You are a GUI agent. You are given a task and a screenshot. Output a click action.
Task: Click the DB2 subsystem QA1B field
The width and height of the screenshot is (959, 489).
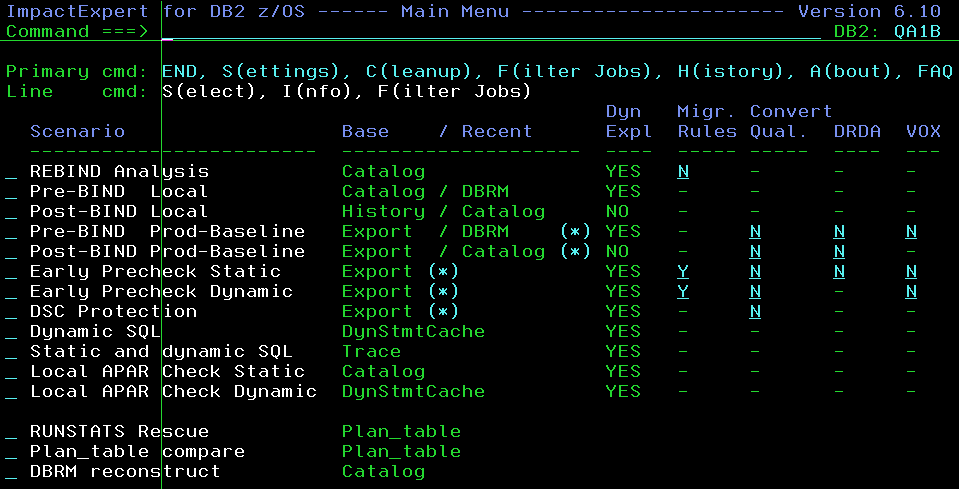point(917,32)
